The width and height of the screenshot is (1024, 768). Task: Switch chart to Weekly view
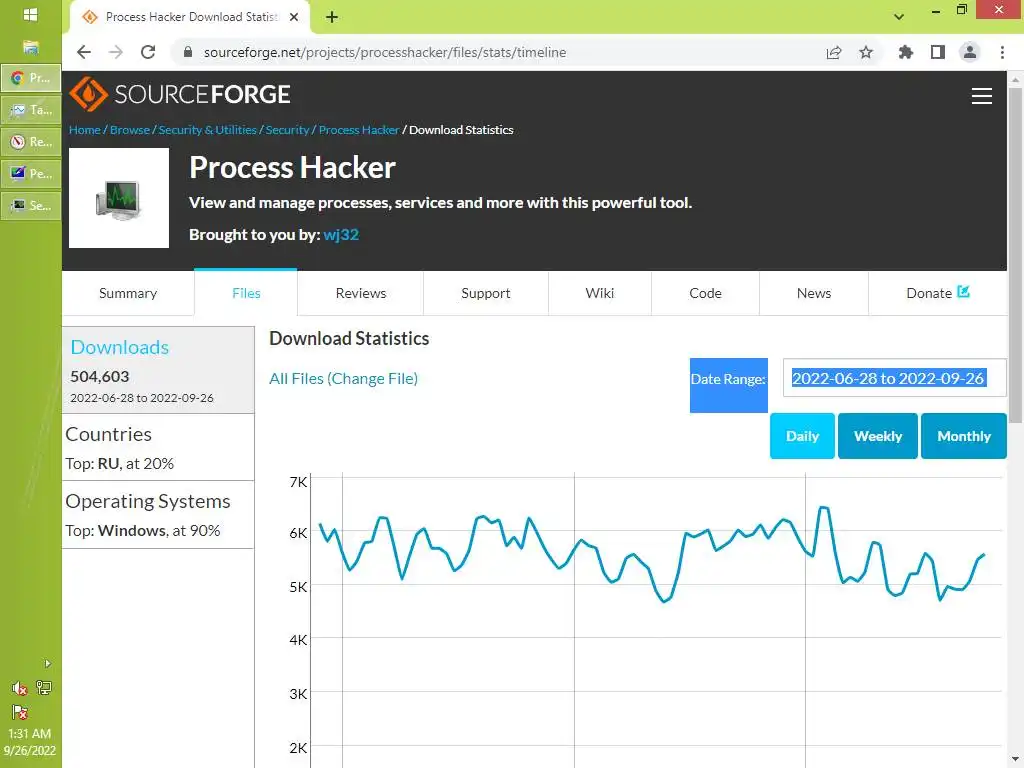point(878,436)
